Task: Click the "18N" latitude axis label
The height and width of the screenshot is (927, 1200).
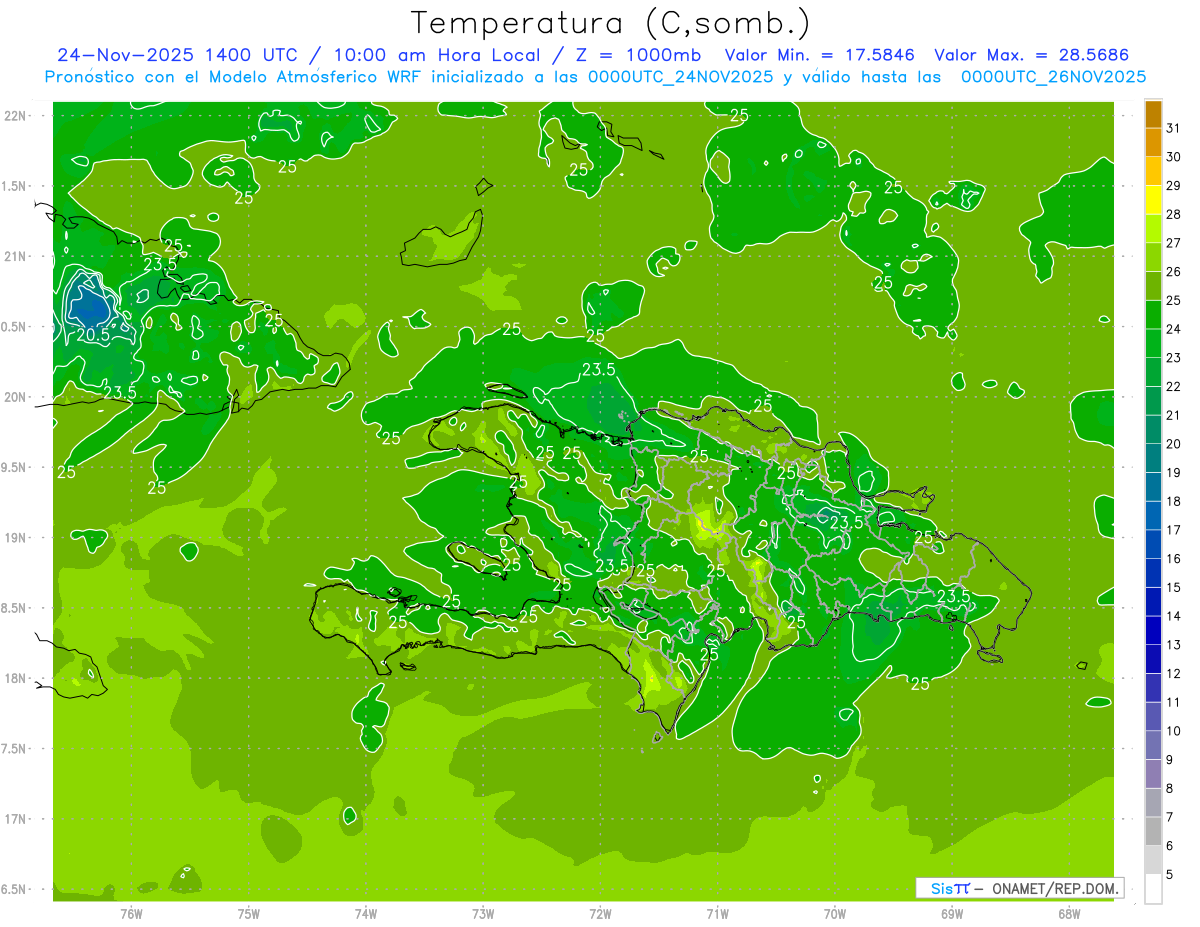Action: click(x=15, y=679)
